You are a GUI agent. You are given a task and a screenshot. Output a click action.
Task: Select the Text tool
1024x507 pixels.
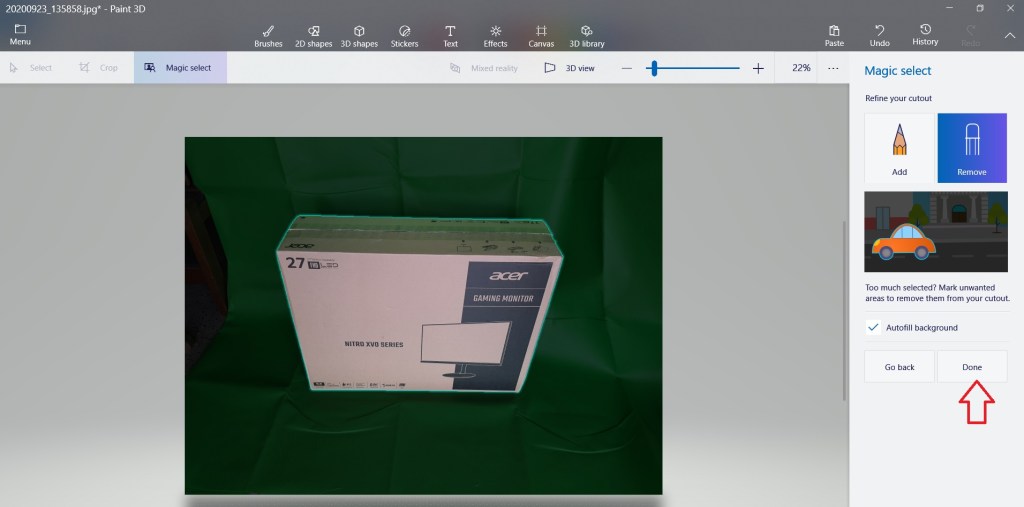tap(450, 35)
